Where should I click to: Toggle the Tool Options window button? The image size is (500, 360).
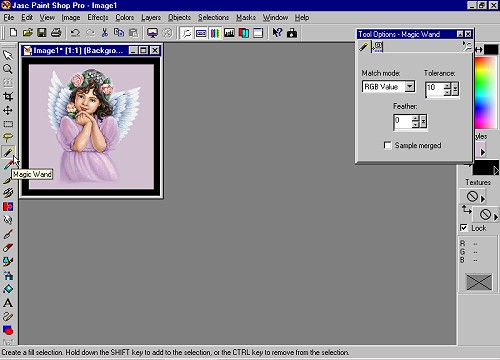click(x=201, y=33)
